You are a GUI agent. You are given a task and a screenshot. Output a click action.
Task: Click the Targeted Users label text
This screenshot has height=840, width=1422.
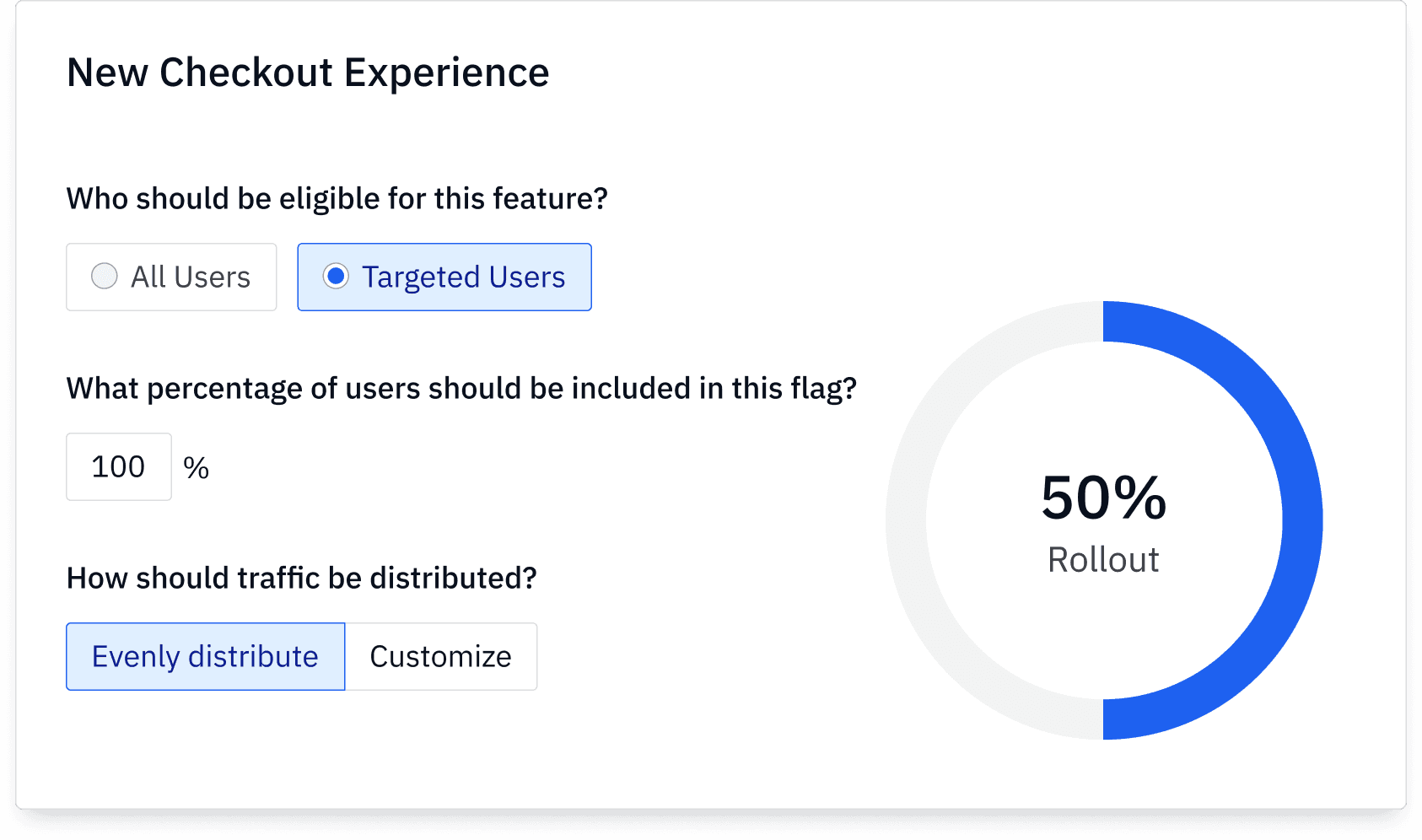point(463,277)
